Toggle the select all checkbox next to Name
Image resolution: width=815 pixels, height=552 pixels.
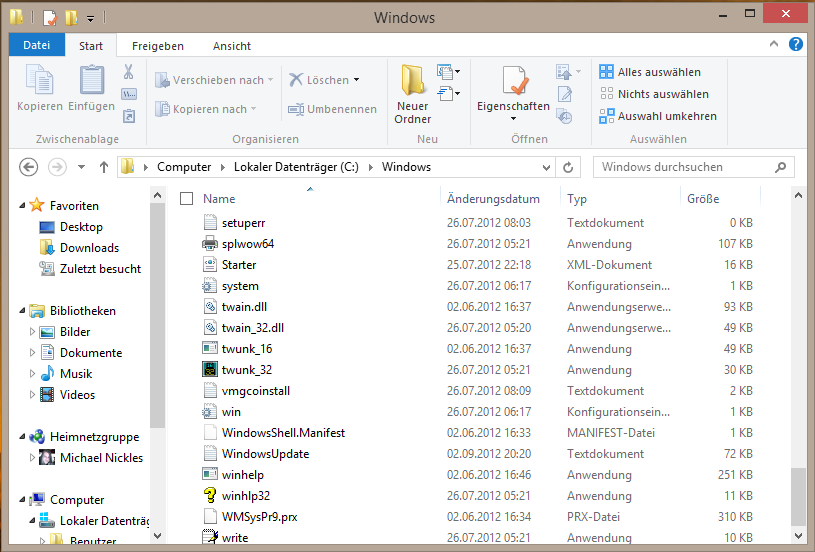coord(186,199)
